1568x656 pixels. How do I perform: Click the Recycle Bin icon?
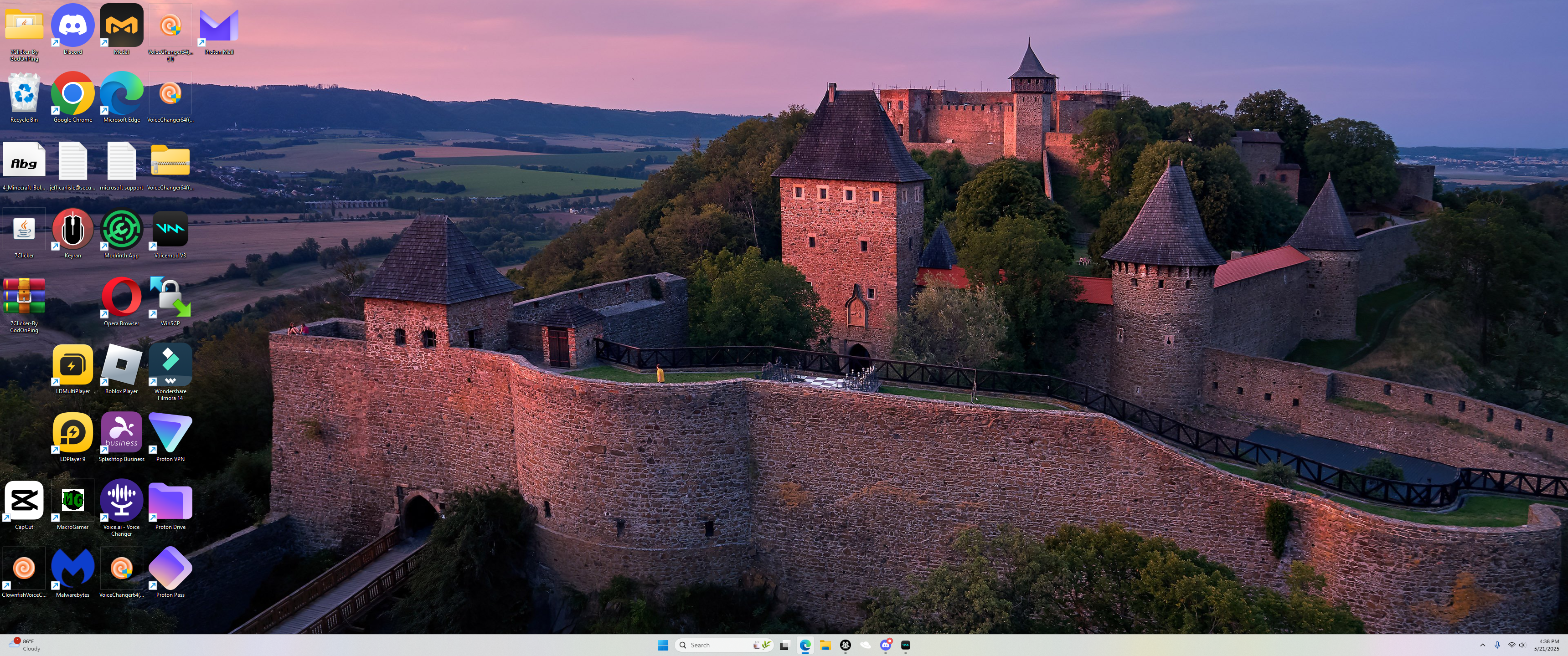pos(24,94)
